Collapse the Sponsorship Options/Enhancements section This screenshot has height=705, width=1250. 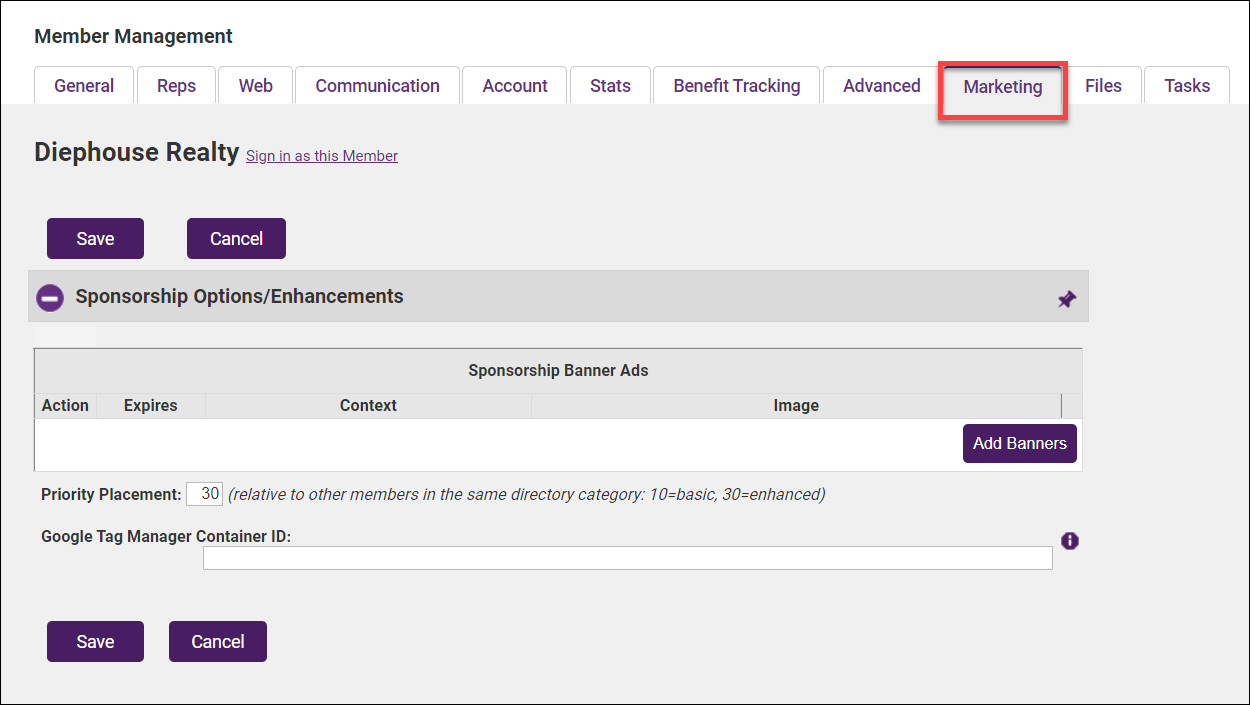click(x=50, y=297)
